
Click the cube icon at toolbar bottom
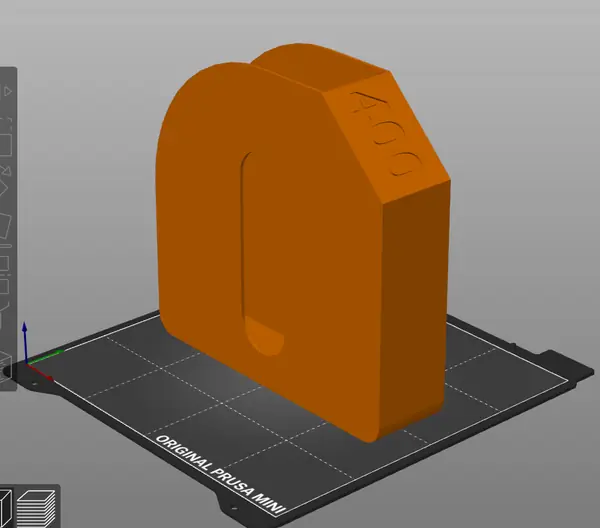[x=5, y=367]
